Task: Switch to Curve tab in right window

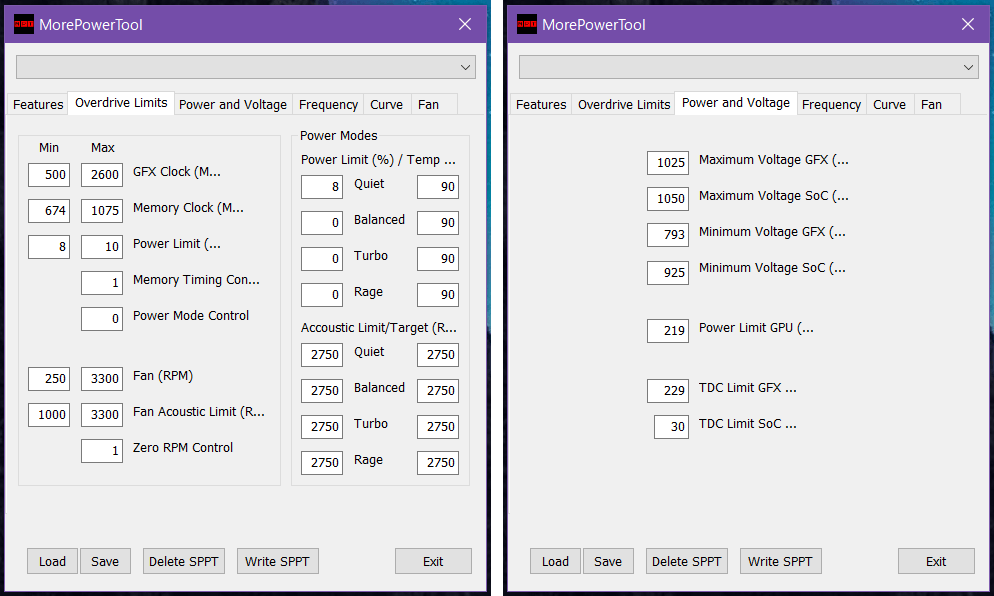Action: [889, 104]
